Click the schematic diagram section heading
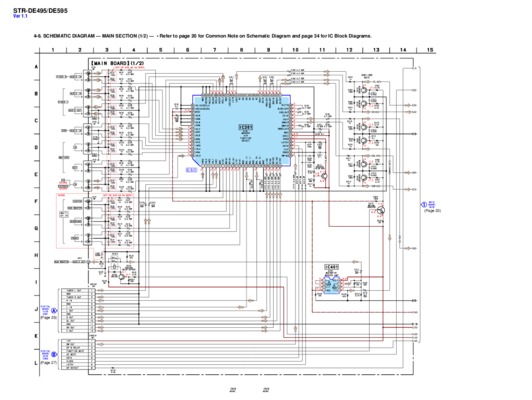This screenshot has width=532, height=400. pos(203,36)
